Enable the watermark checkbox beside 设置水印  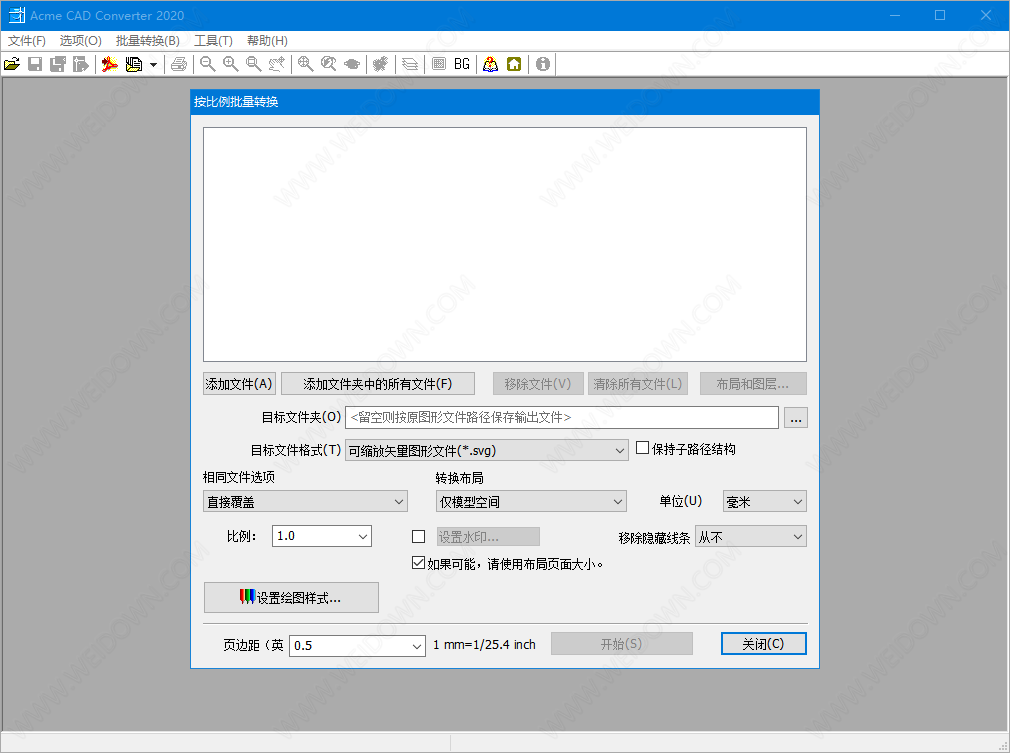click(x=419, y=537)
